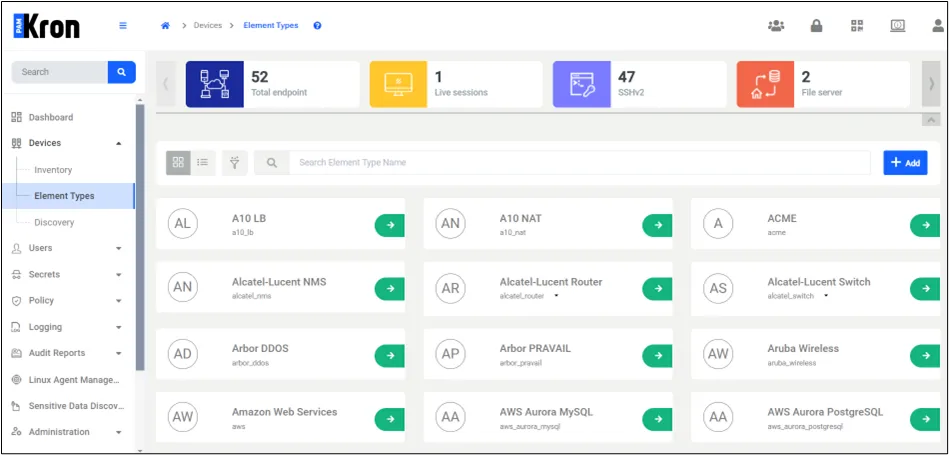Show previous summary cards with left arrow

pos(166,84)
